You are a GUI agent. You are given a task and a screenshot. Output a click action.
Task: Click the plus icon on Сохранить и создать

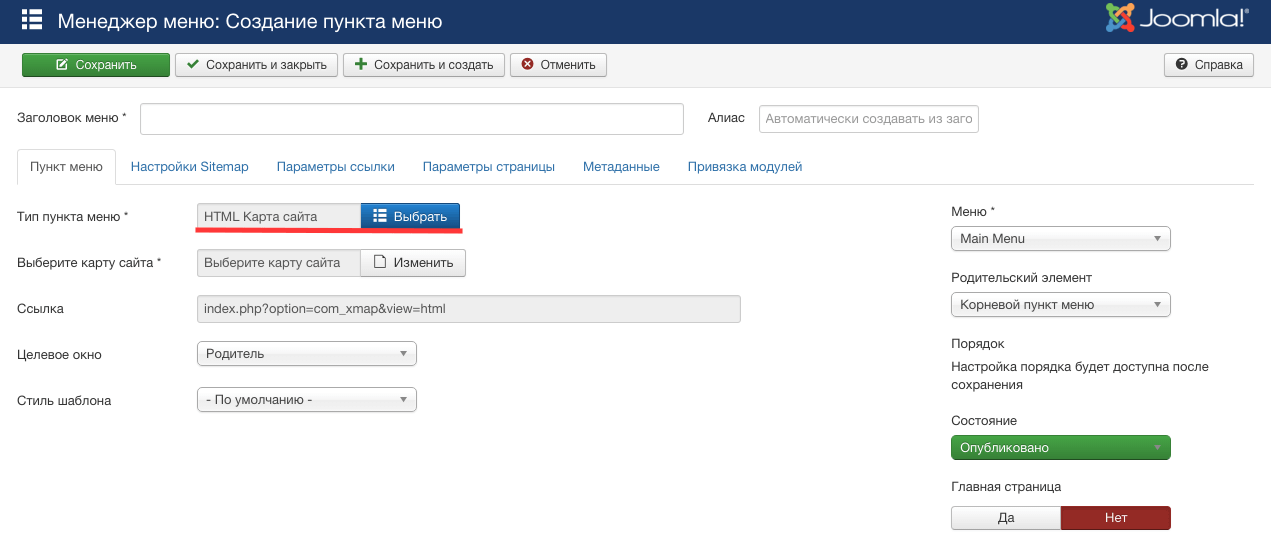pos(362,65)
